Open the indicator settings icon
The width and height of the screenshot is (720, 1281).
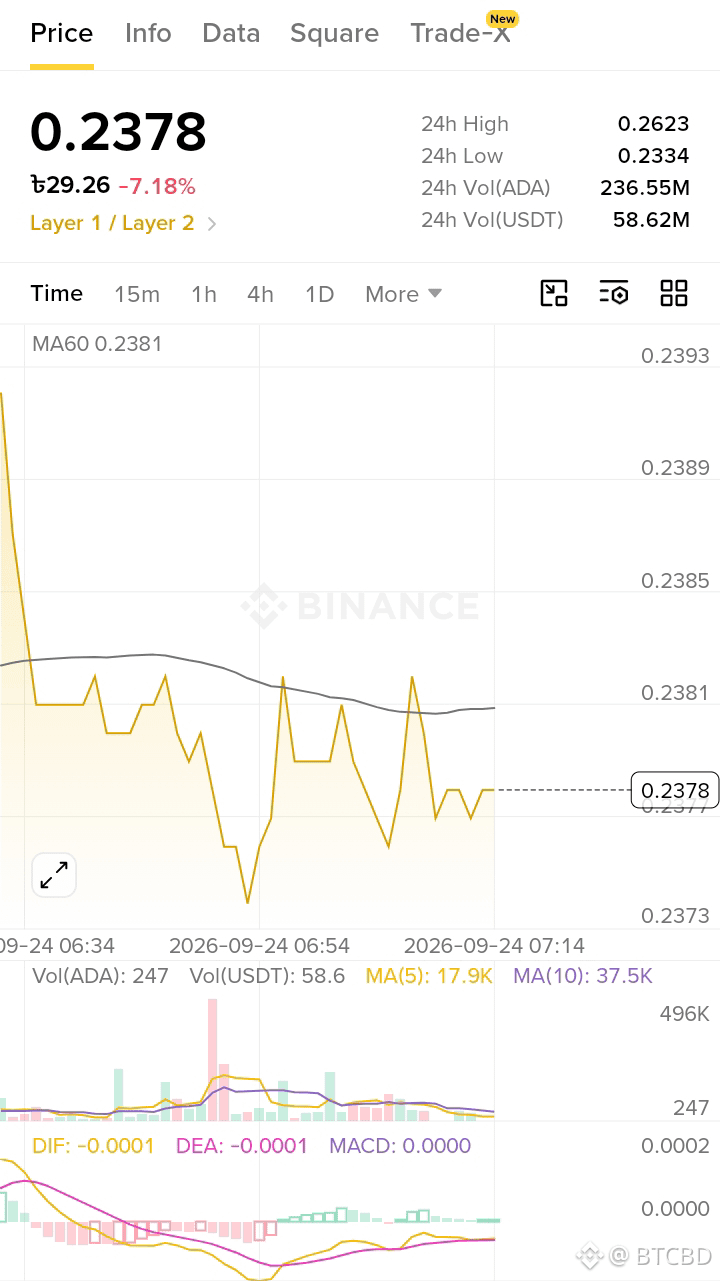(x=614, y=293)
